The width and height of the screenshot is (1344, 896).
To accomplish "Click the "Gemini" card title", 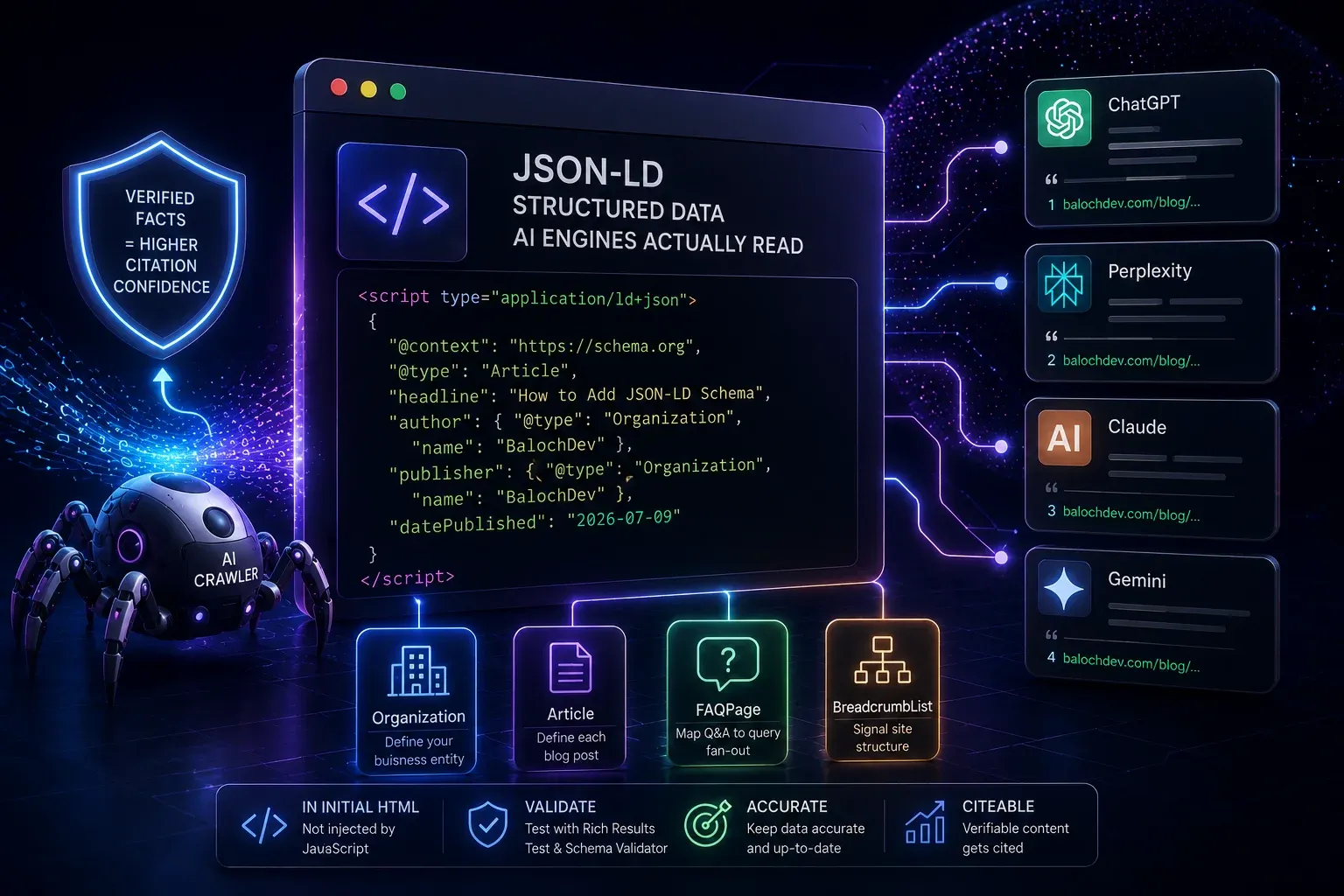I will (x=1137, y=580).
